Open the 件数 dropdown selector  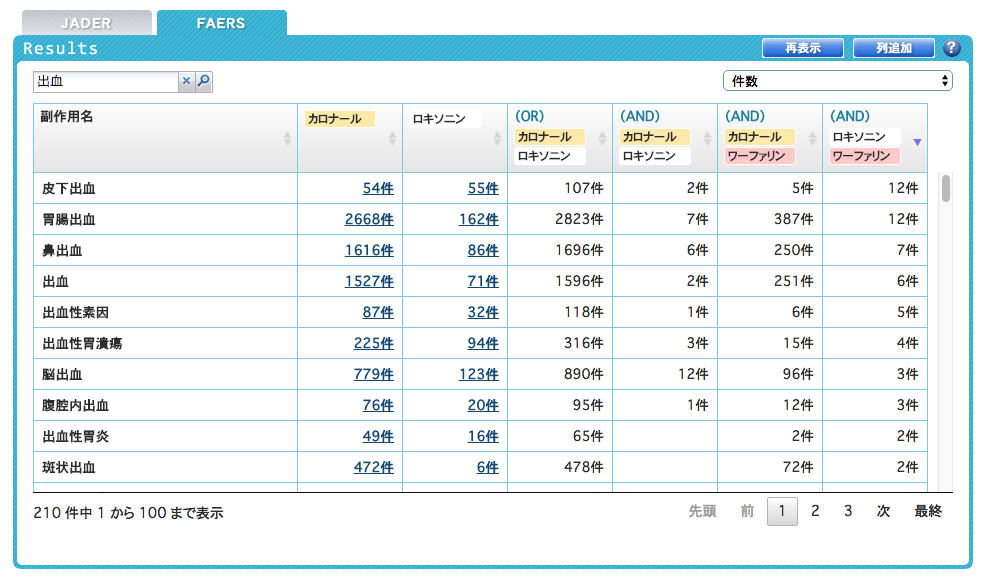837,80
